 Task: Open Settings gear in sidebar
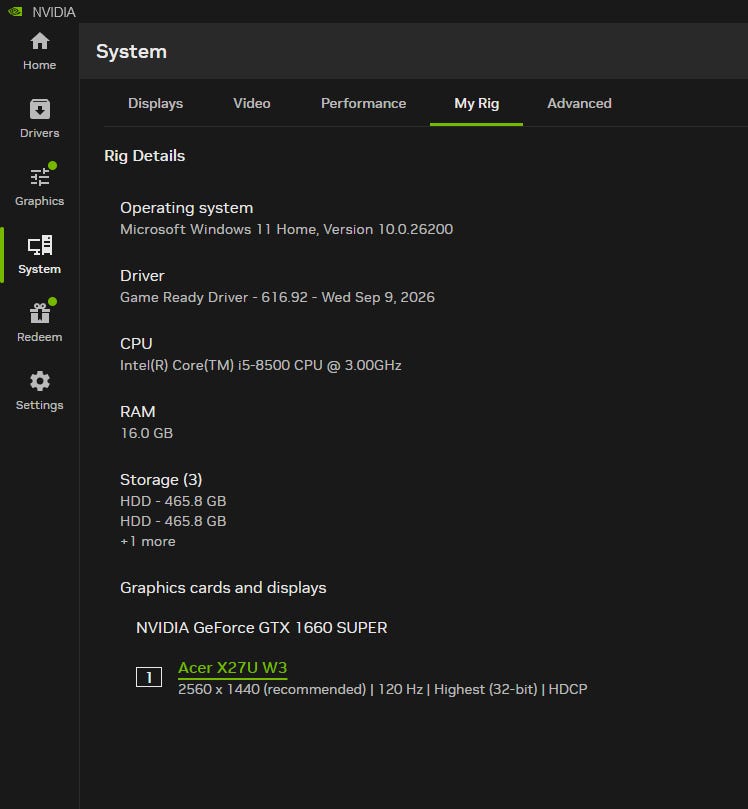coord(39,391)
